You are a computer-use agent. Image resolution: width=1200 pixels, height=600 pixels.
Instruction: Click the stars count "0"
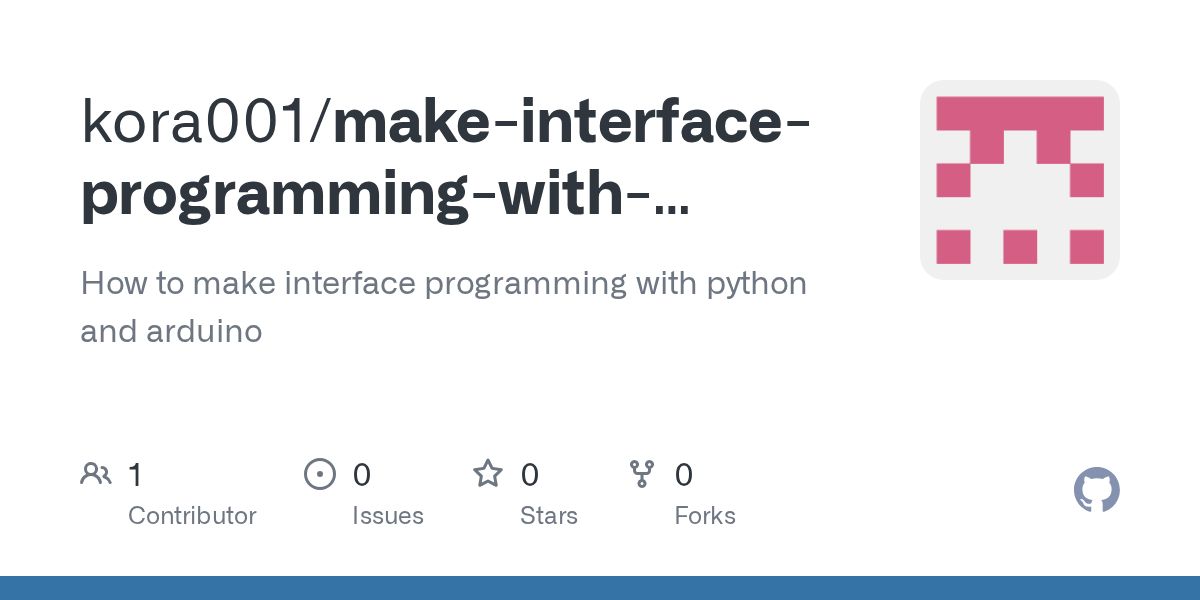pyautogui.click(x=530, y=475)
